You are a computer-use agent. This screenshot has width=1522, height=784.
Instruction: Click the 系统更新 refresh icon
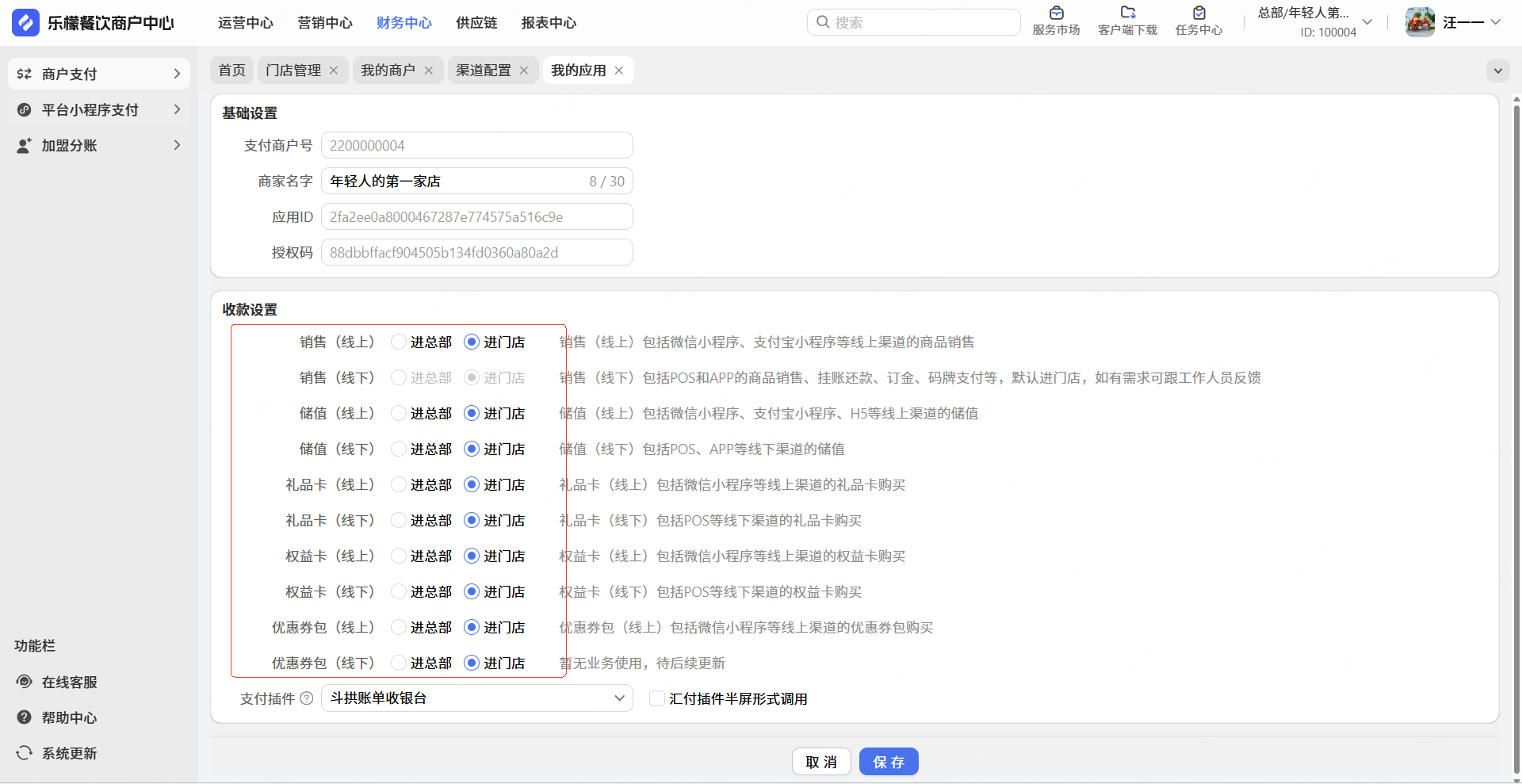click(25, 753)
